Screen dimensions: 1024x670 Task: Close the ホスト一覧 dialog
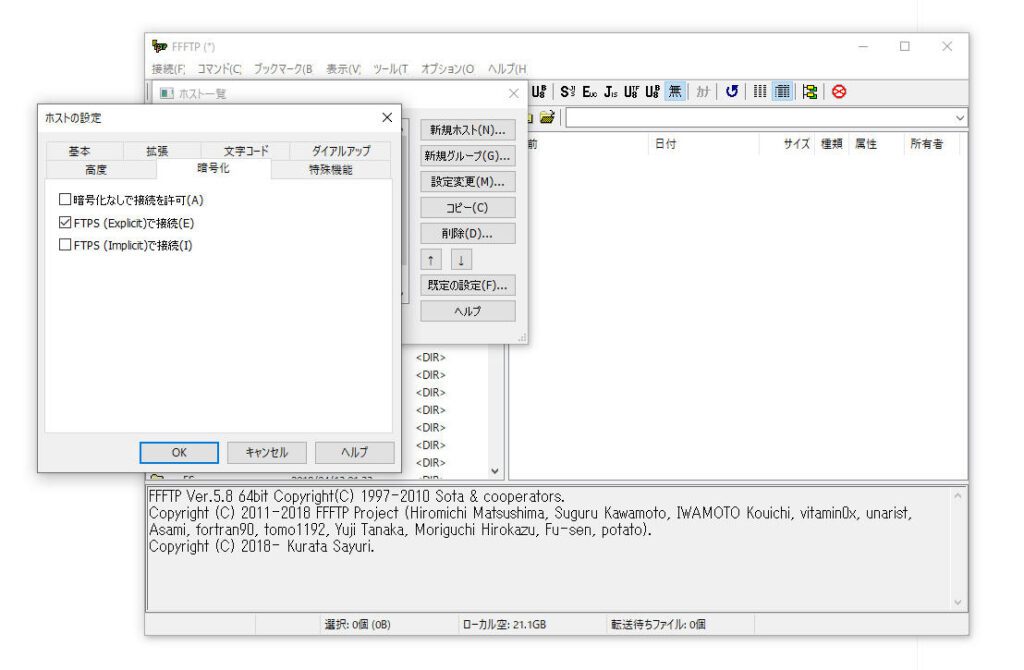point(513,93)
